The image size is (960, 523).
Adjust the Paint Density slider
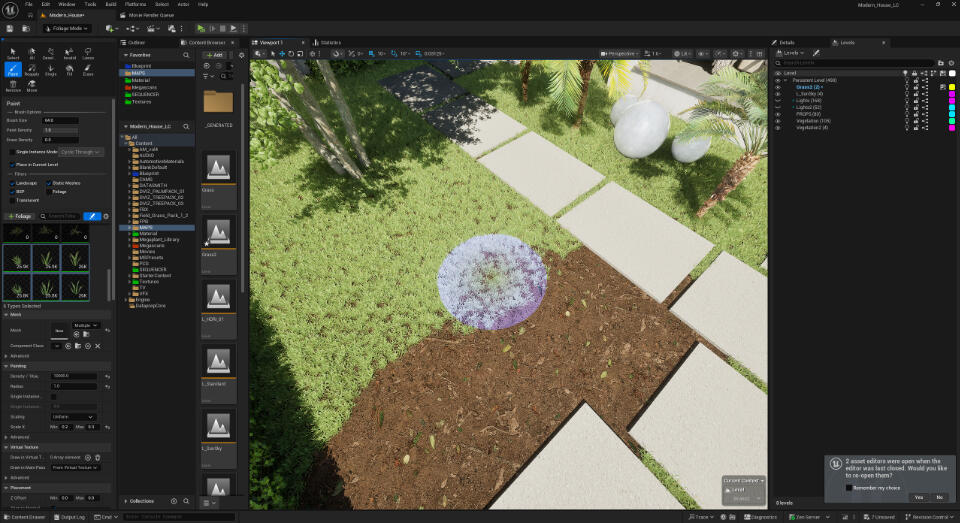click(x=60, y=130)
